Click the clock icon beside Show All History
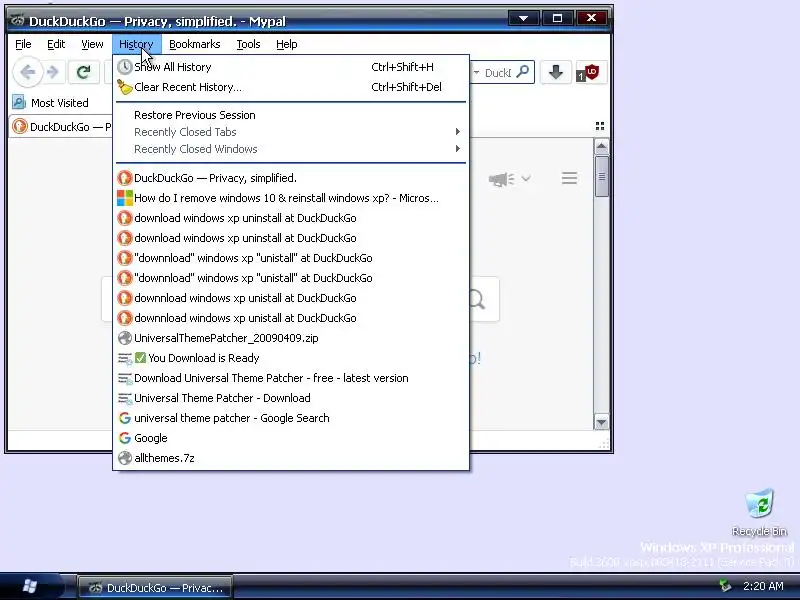 (124, 67)
